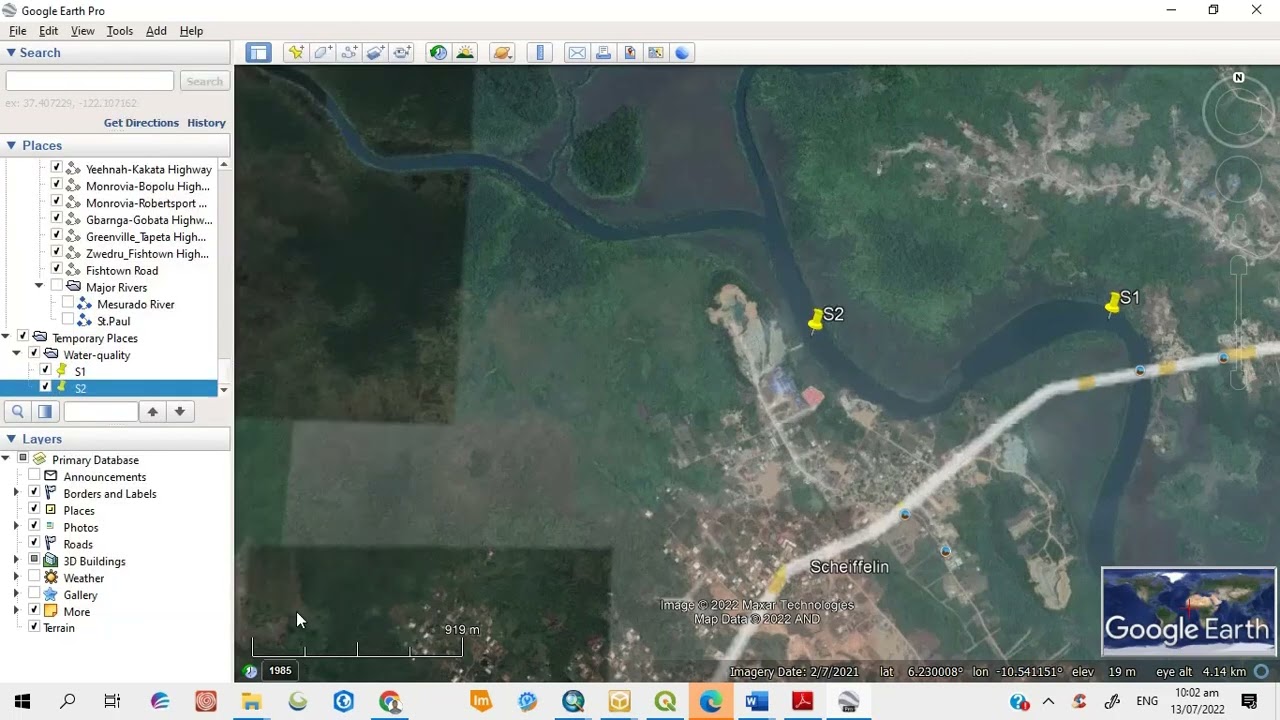Uncheck Fishtown Road checkbox
The height and width of the screenshot is (720, 1280).
coord(56,270)
